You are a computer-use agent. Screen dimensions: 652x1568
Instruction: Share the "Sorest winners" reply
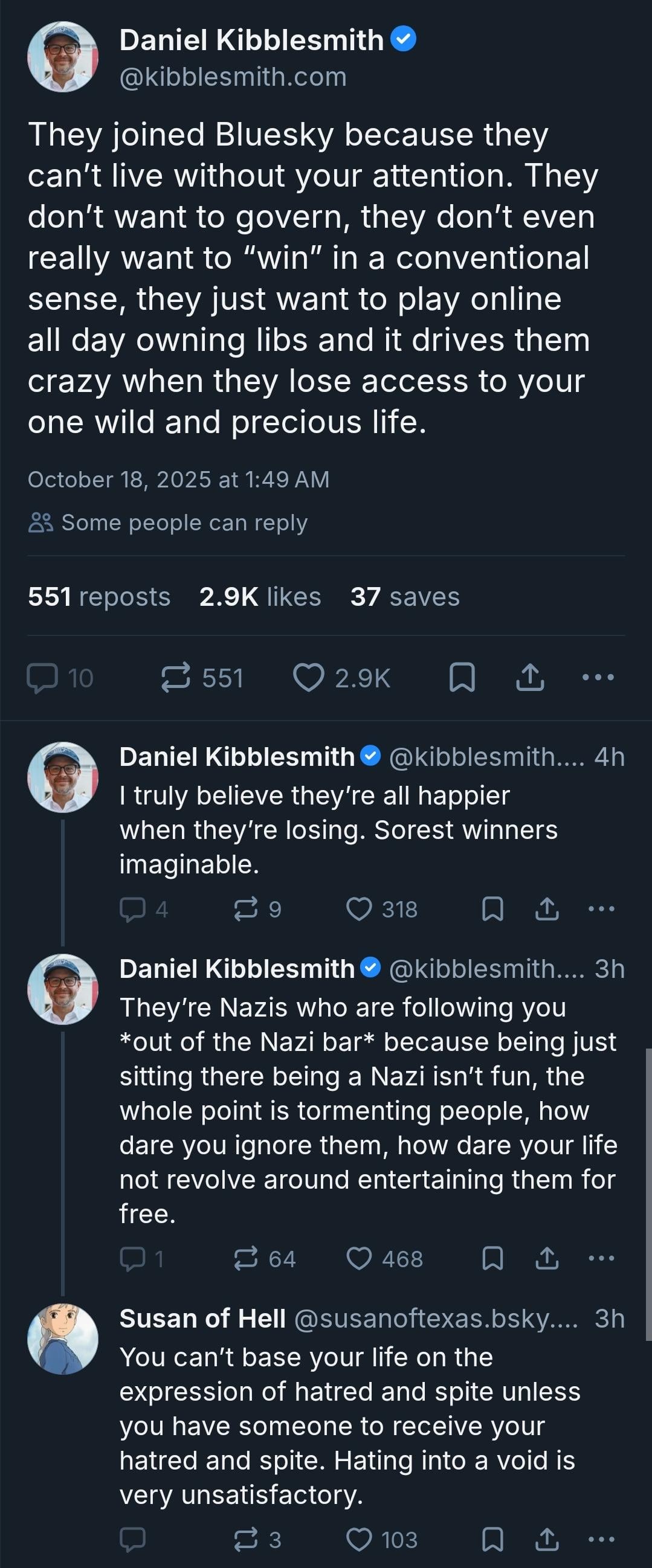click(547, 909)
